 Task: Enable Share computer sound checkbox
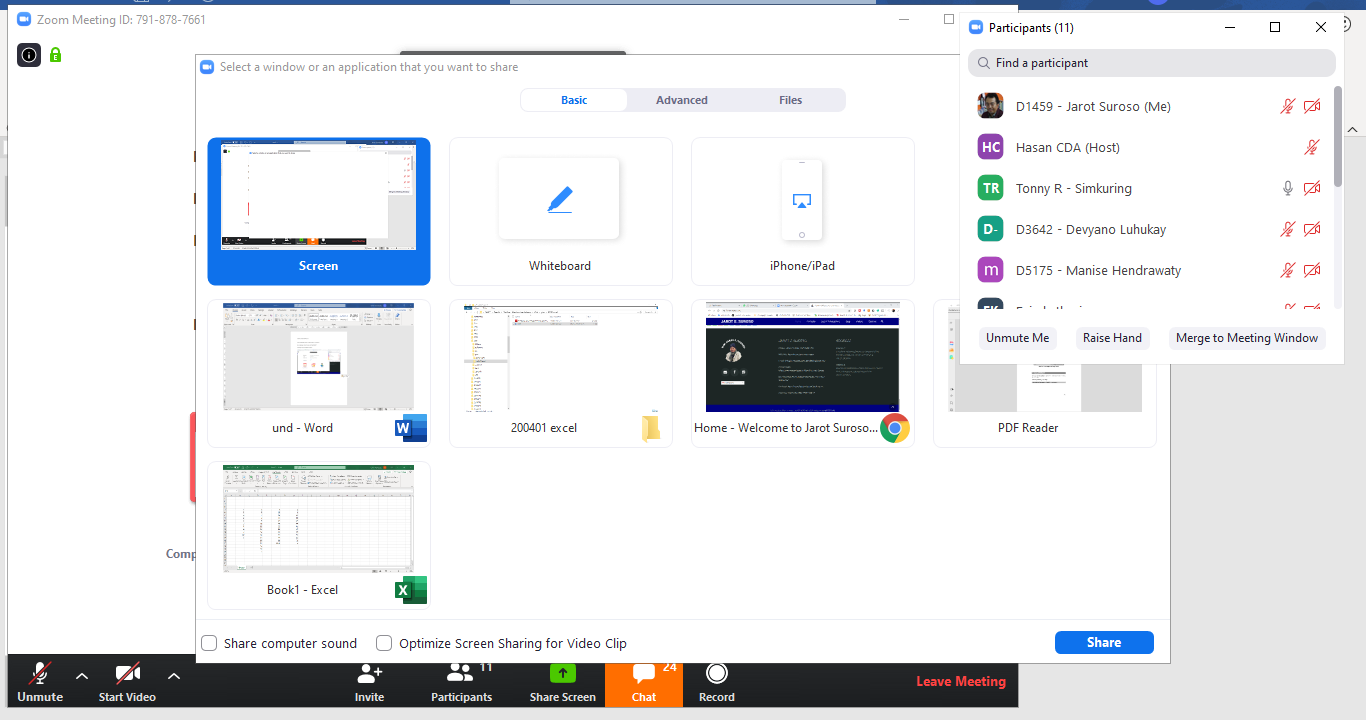tap(209, 643)
